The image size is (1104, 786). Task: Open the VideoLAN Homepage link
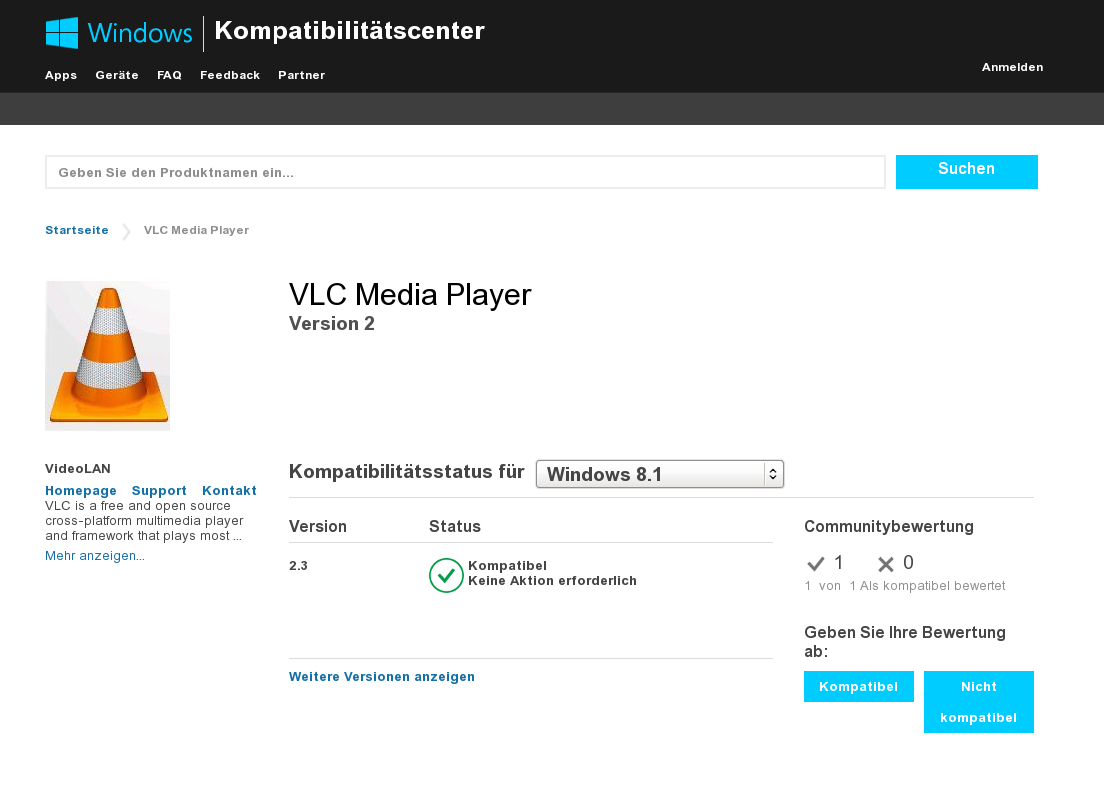pos(81,491)
